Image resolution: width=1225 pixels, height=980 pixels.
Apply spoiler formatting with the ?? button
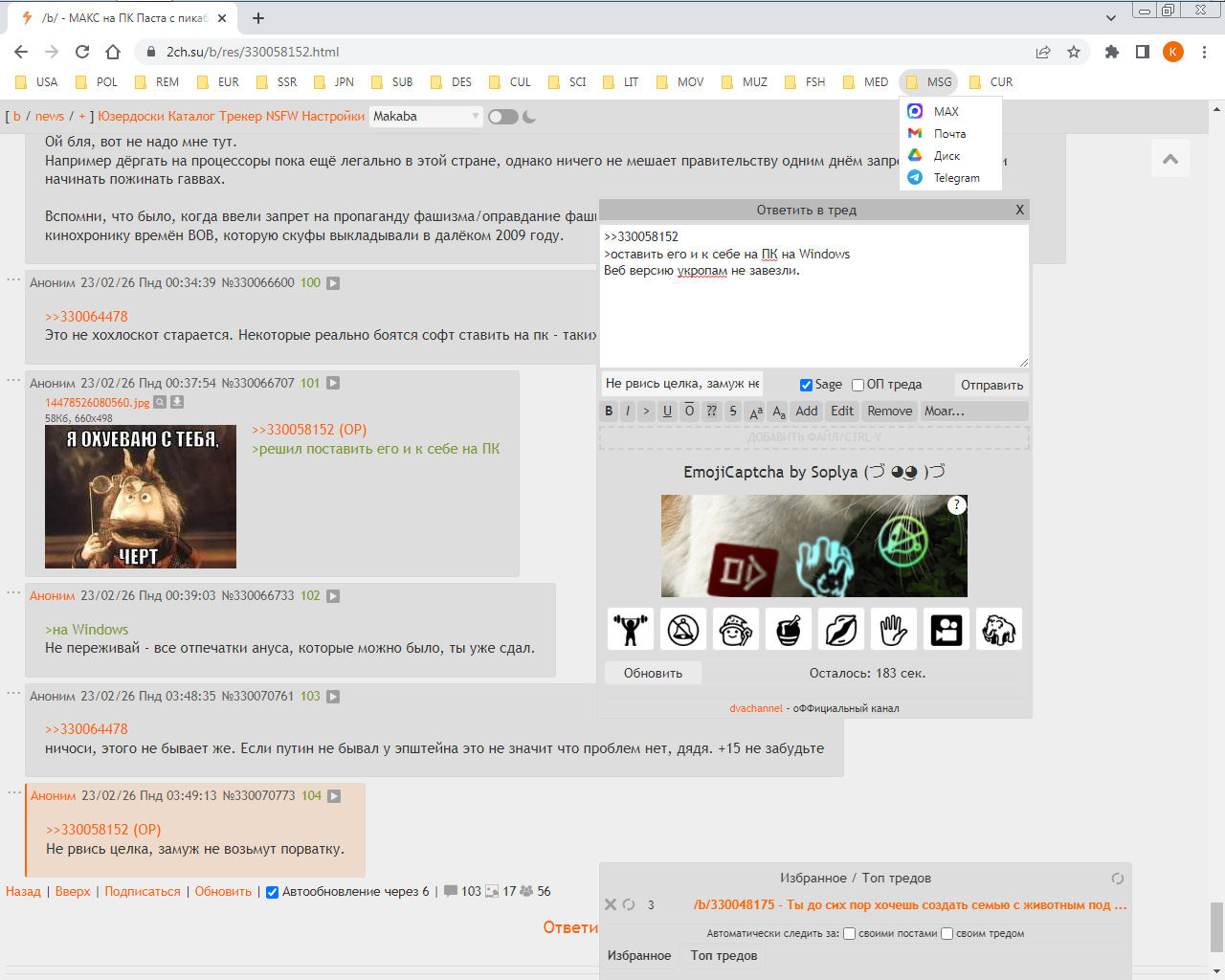pyautogui.click(x=712, y=412)
